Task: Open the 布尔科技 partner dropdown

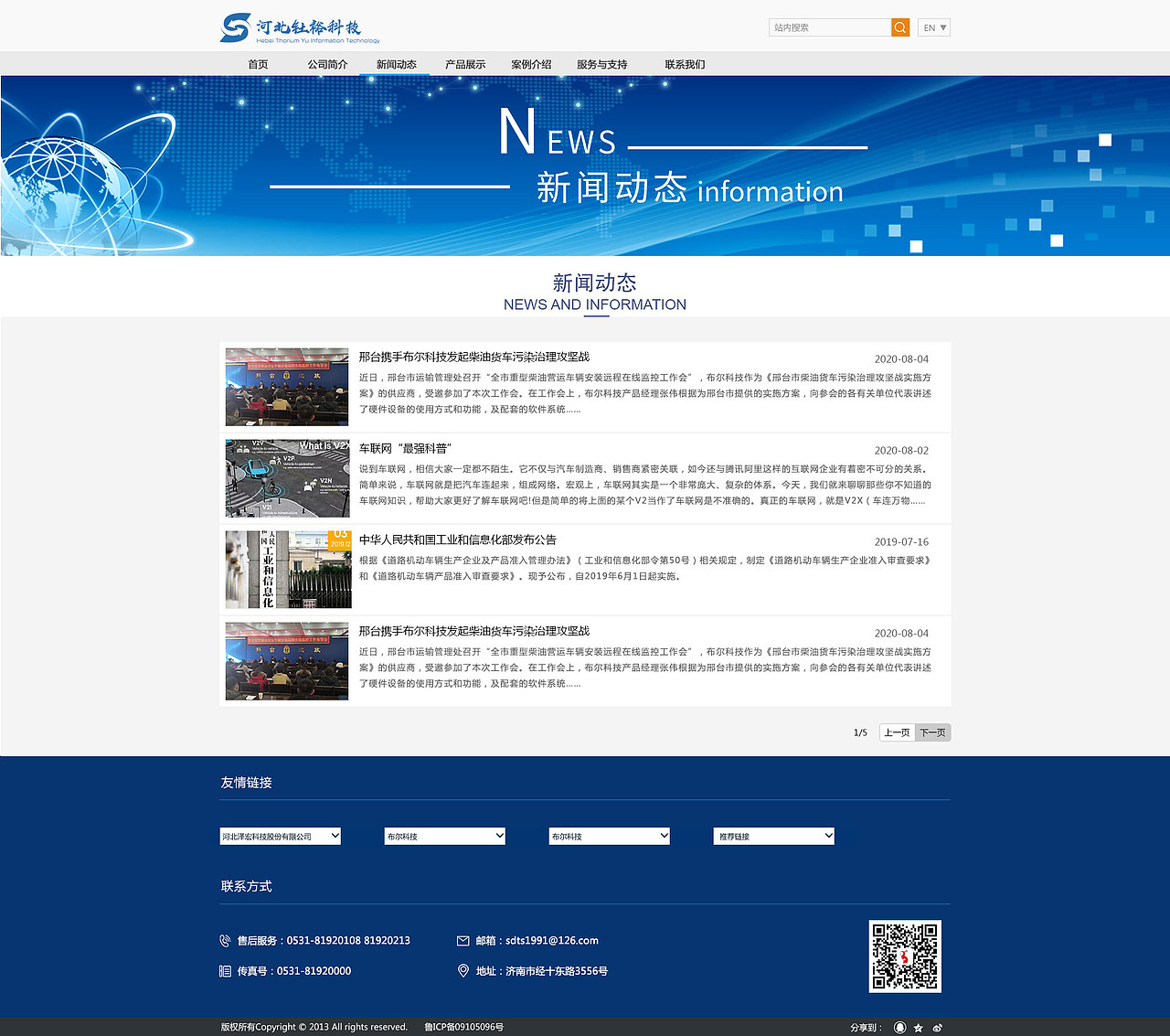Action: point(444,836)
